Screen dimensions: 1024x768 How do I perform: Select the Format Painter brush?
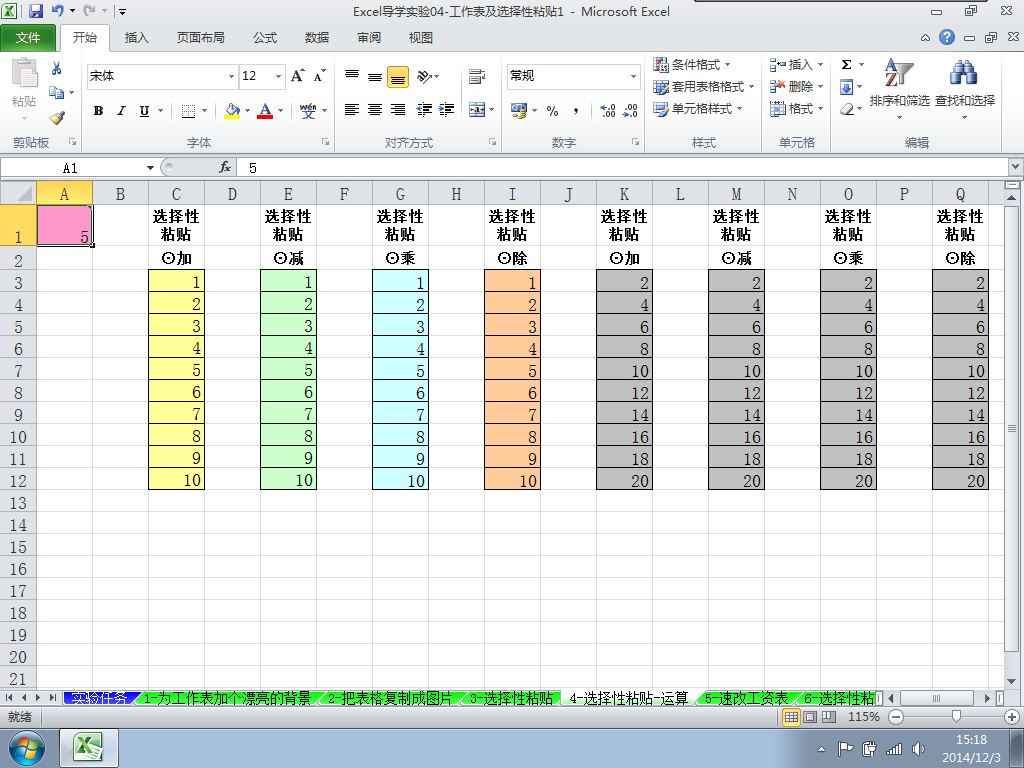[x=57, y=118]
